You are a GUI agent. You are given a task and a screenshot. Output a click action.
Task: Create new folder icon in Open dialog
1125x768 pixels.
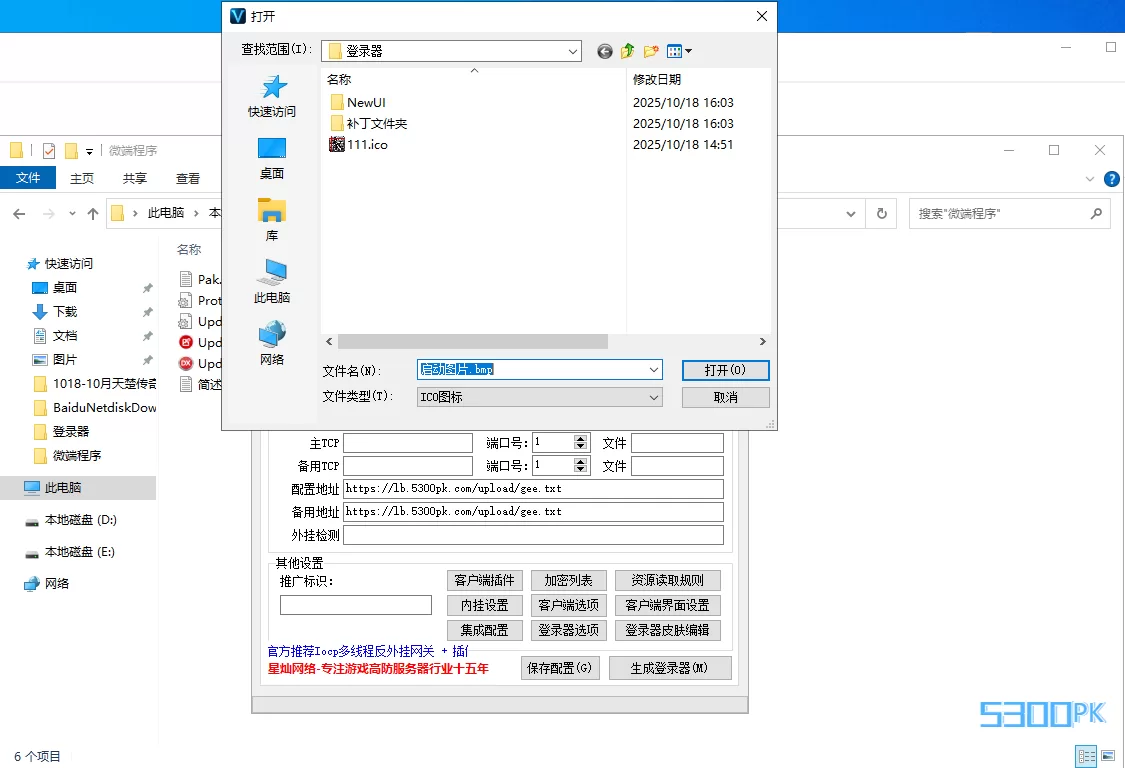click(x=651, y=51)
